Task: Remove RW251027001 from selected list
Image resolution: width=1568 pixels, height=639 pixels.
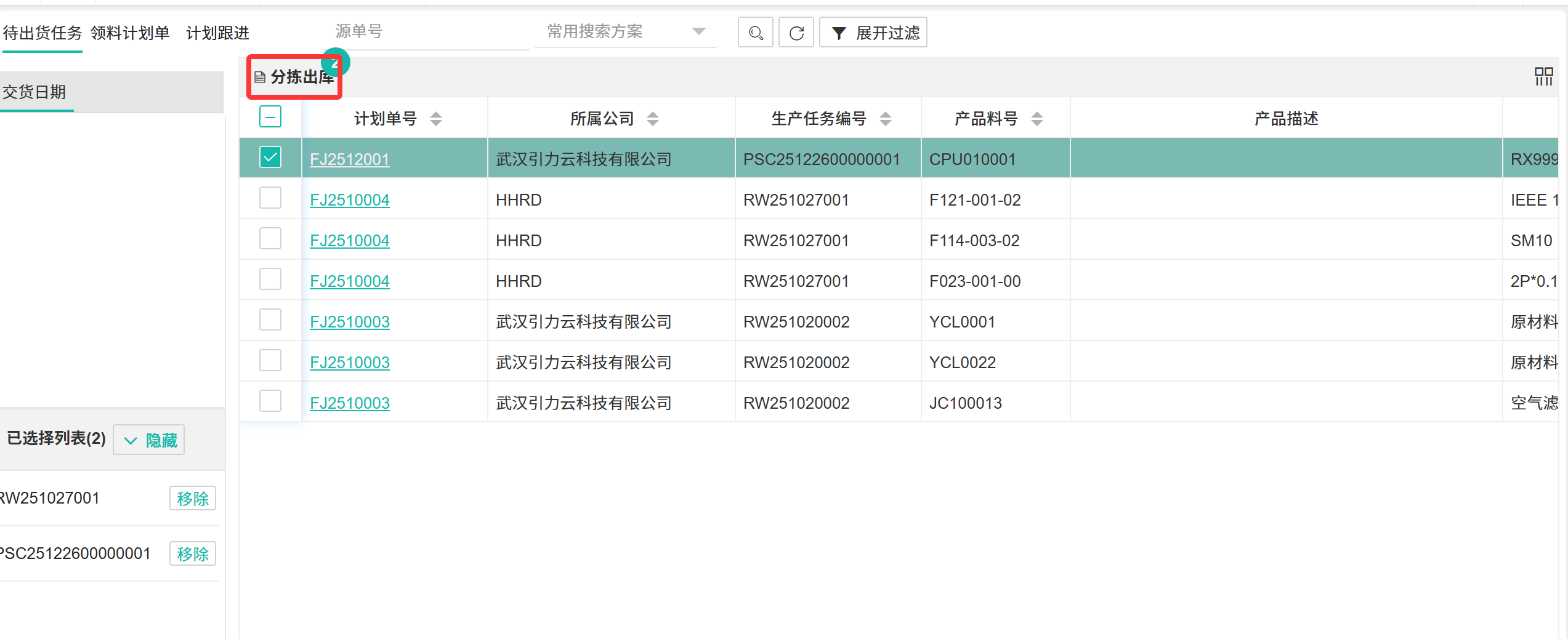Action: click(193, 499)
